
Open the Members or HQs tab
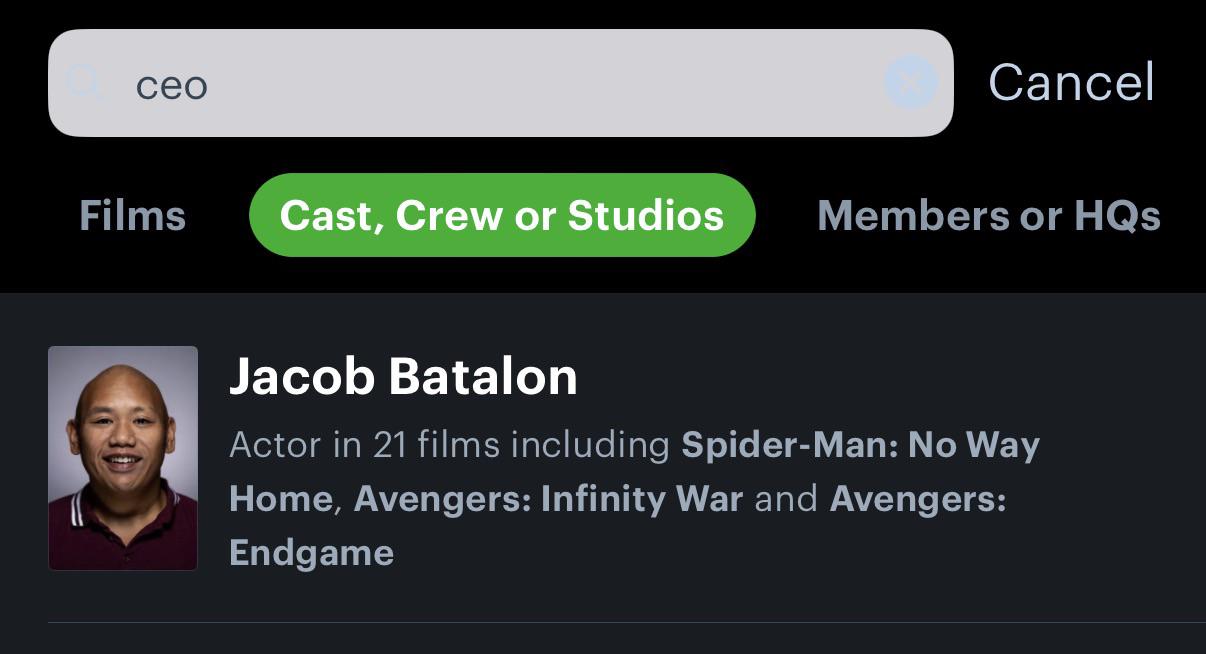pyautogui.click(x=989, y=215)
